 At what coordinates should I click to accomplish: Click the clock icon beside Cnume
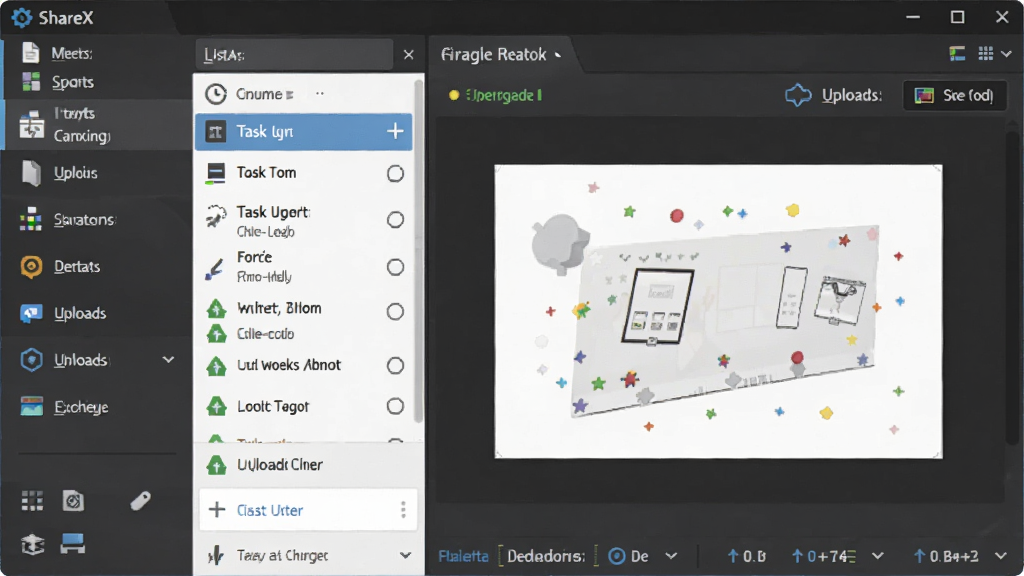click(x=216, y=94)
